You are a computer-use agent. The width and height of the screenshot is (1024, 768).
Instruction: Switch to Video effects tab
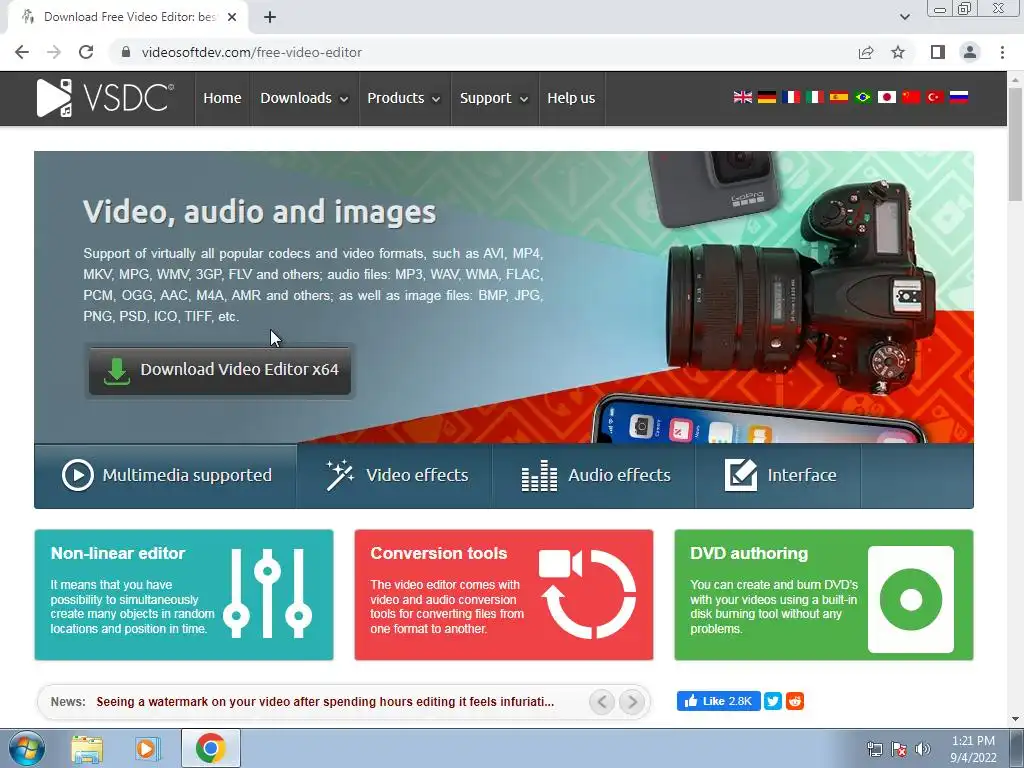[x=395, y=475]
